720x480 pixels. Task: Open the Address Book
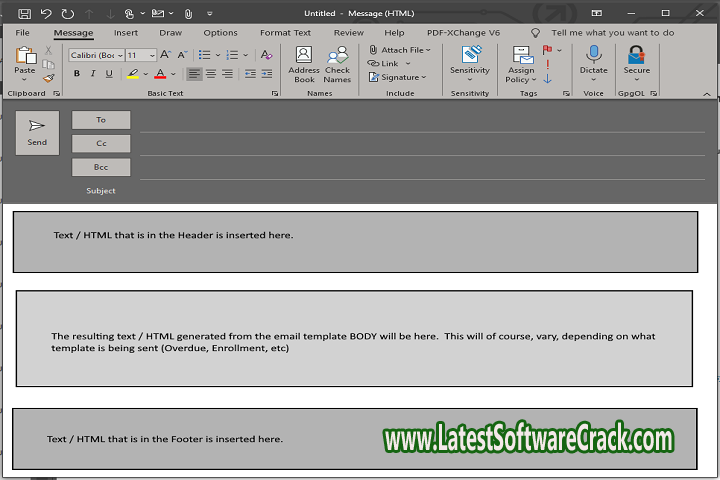pos(304,62)
